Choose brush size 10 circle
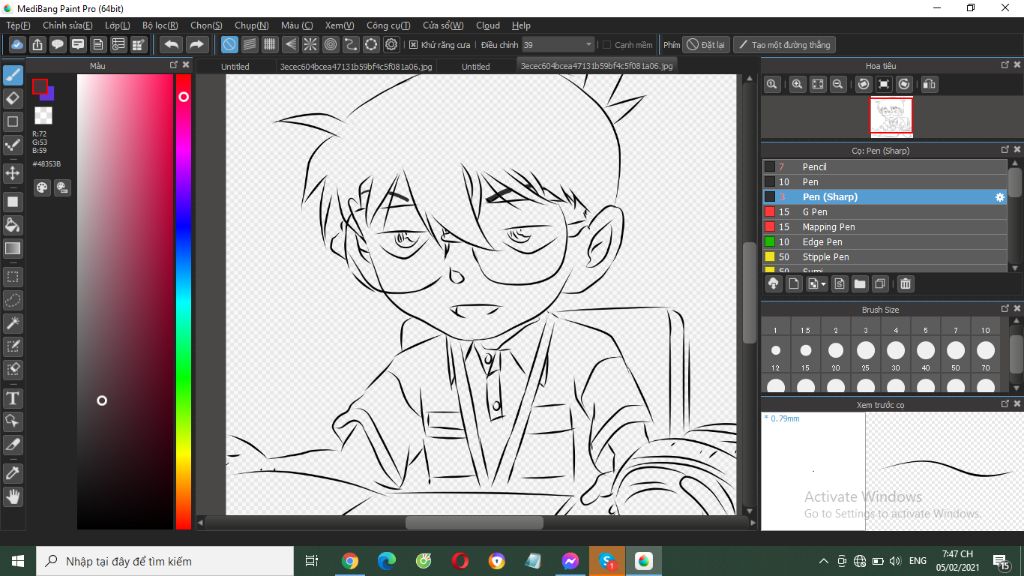This screenshot has width=1024, height=576. [985, 351]
